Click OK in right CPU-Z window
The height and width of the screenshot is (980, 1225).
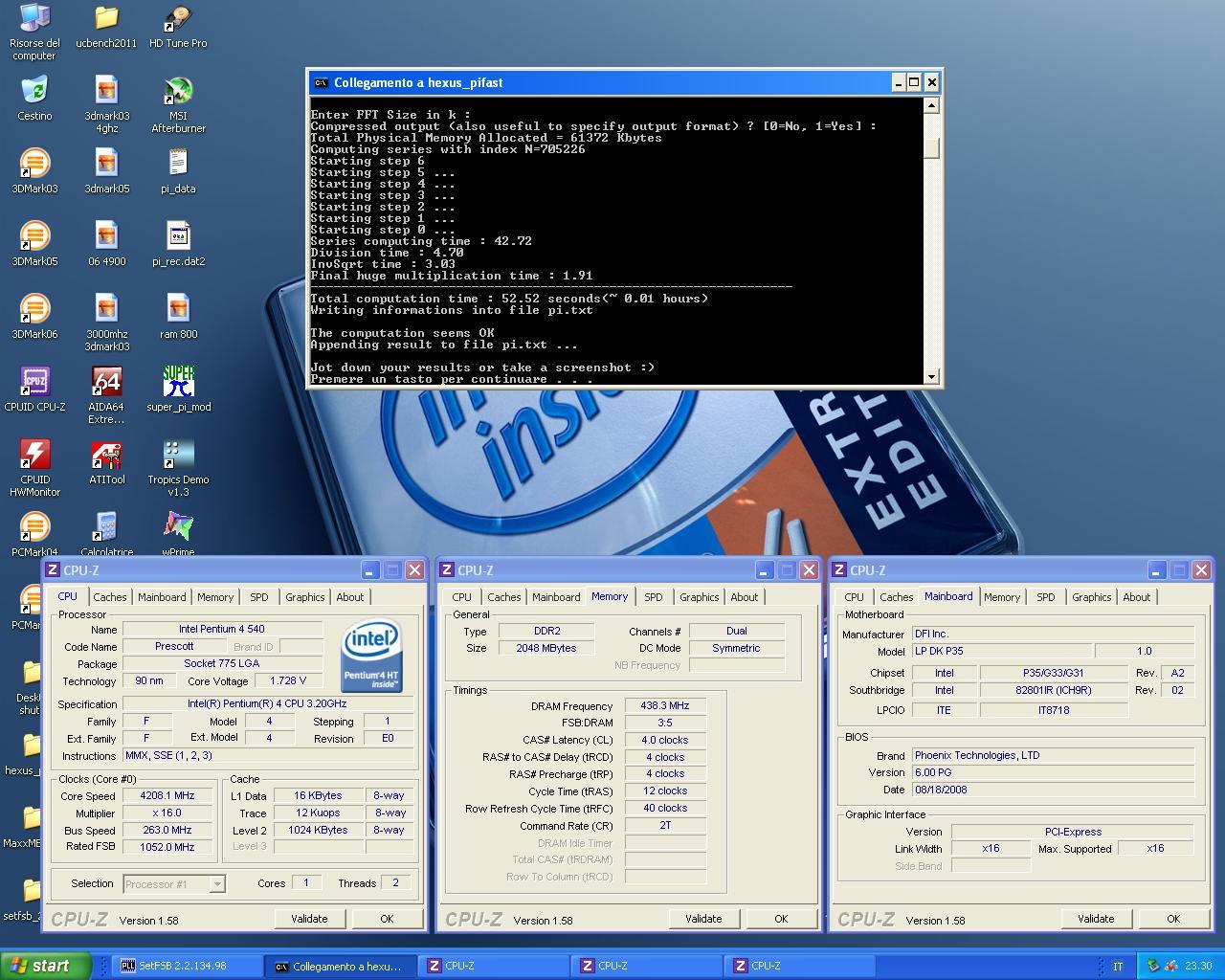[x=1173, y=919]
